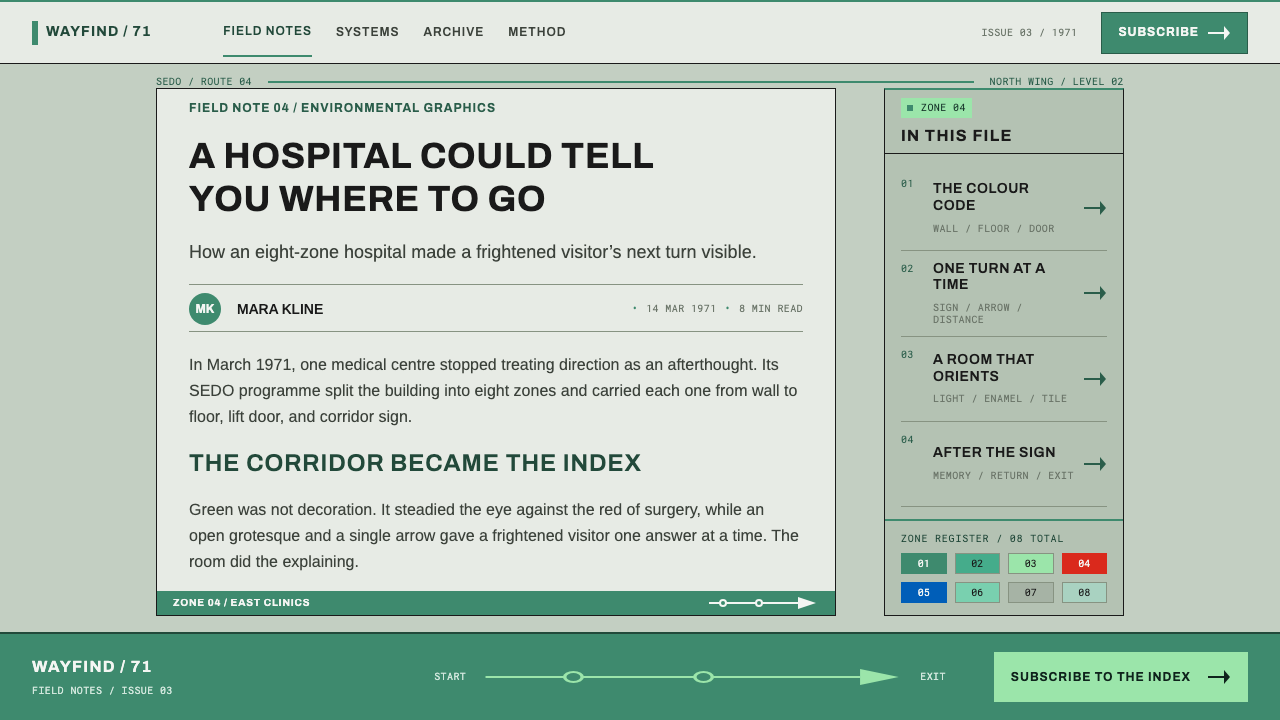
Task: Open the Archive nav item
Action: (453, 32)
